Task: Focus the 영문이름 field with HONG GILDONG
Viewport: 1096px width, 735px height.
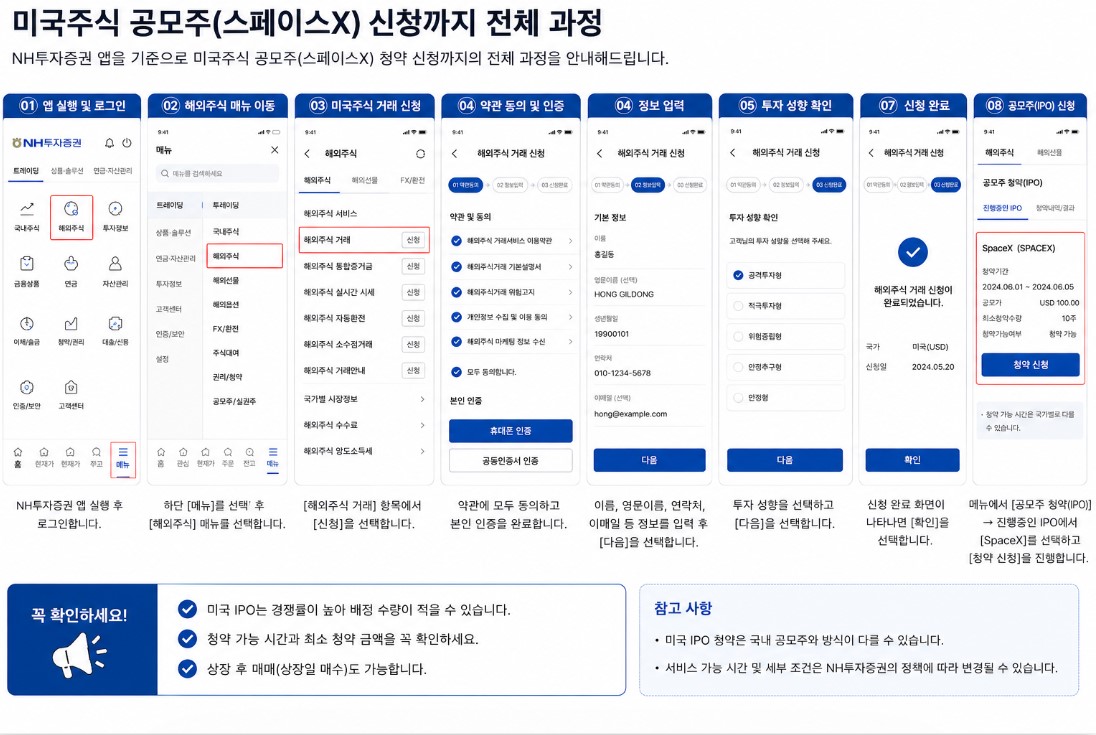Action: (649, 295)
